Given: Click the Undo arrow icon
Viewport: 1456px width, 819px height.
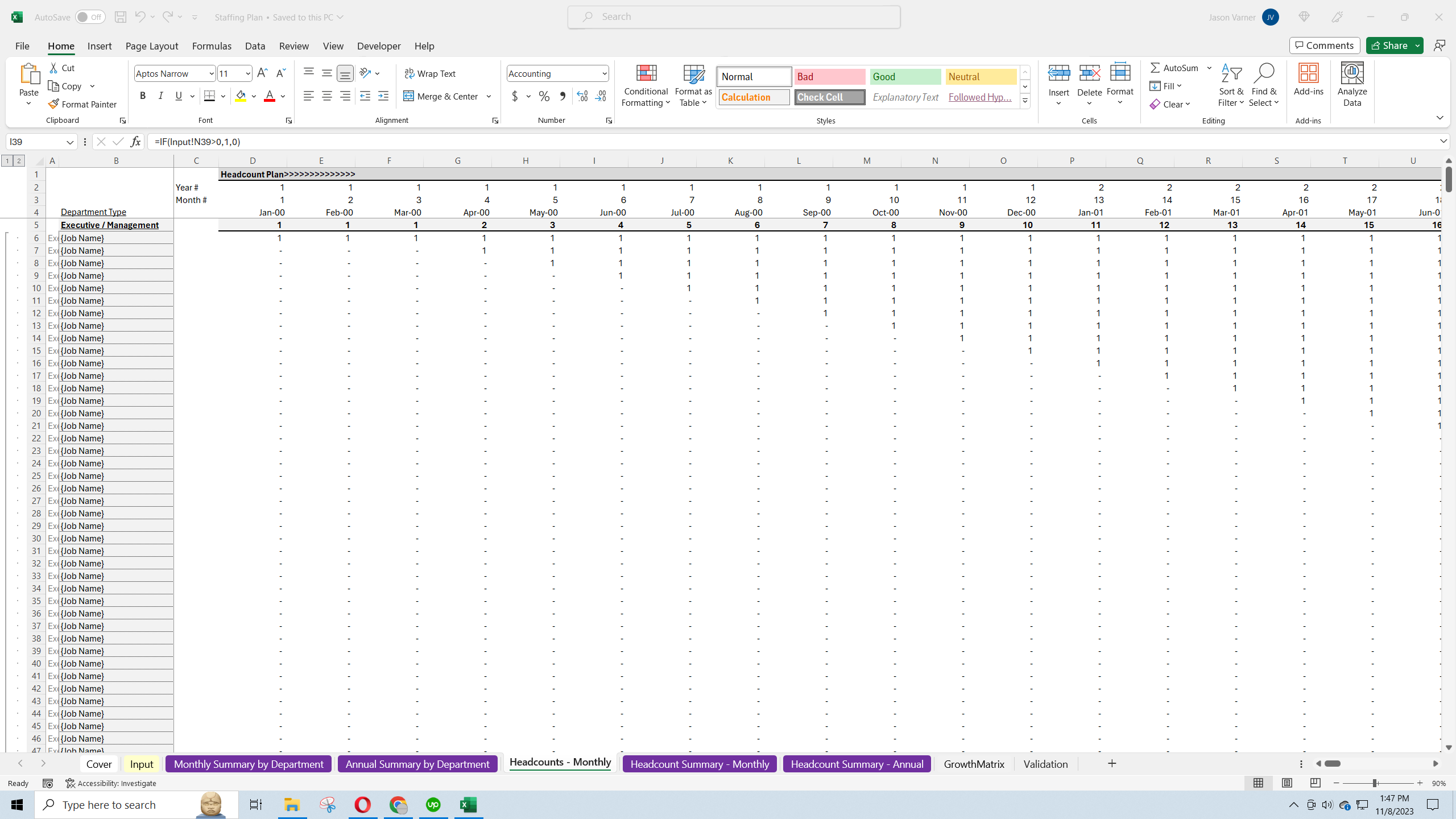Looking at the screenshot, I should pos(140,17).
